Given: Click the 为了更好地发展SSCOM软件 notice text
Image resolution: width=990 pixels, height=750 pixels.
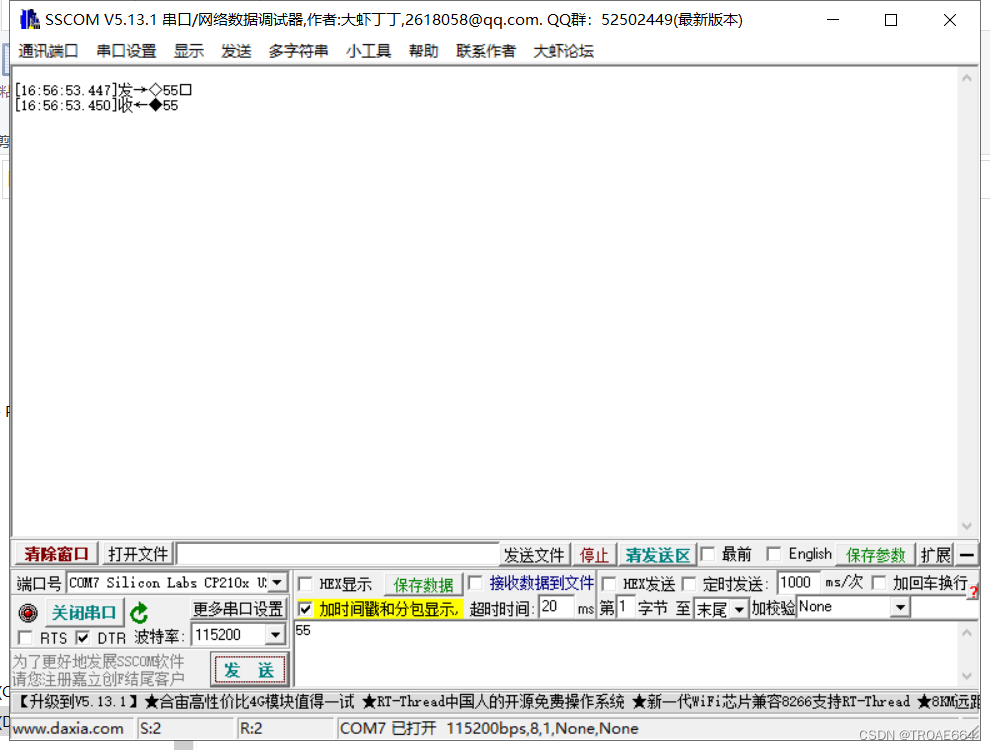Looking at the screenshot, I should coord(98,661).
